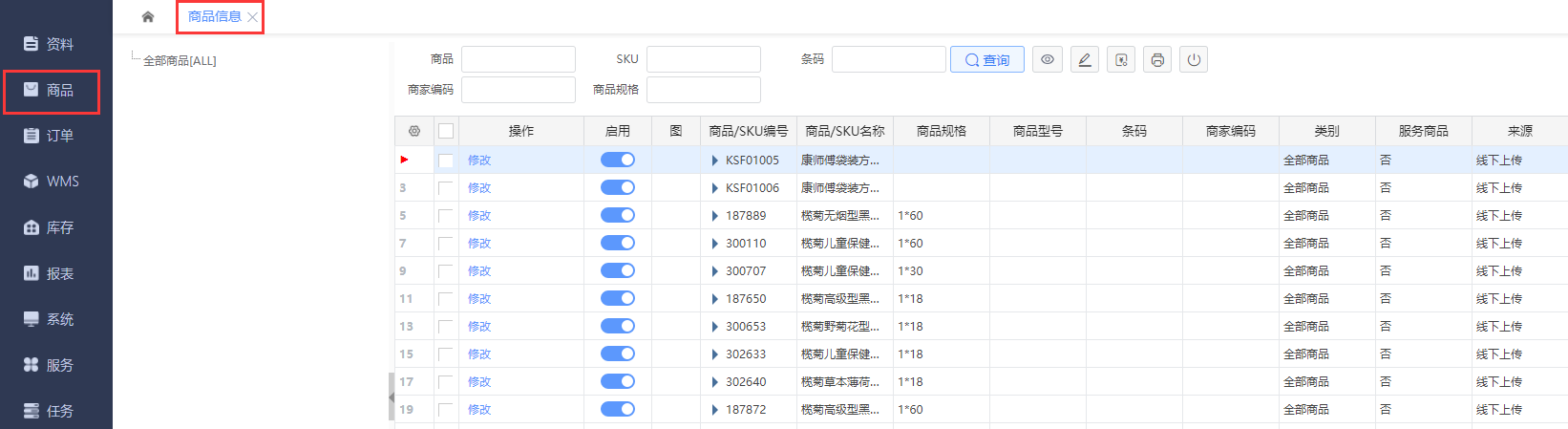
Task: Open the grid column settings gear
Action: pyautogui.click(x=414, y=131)
